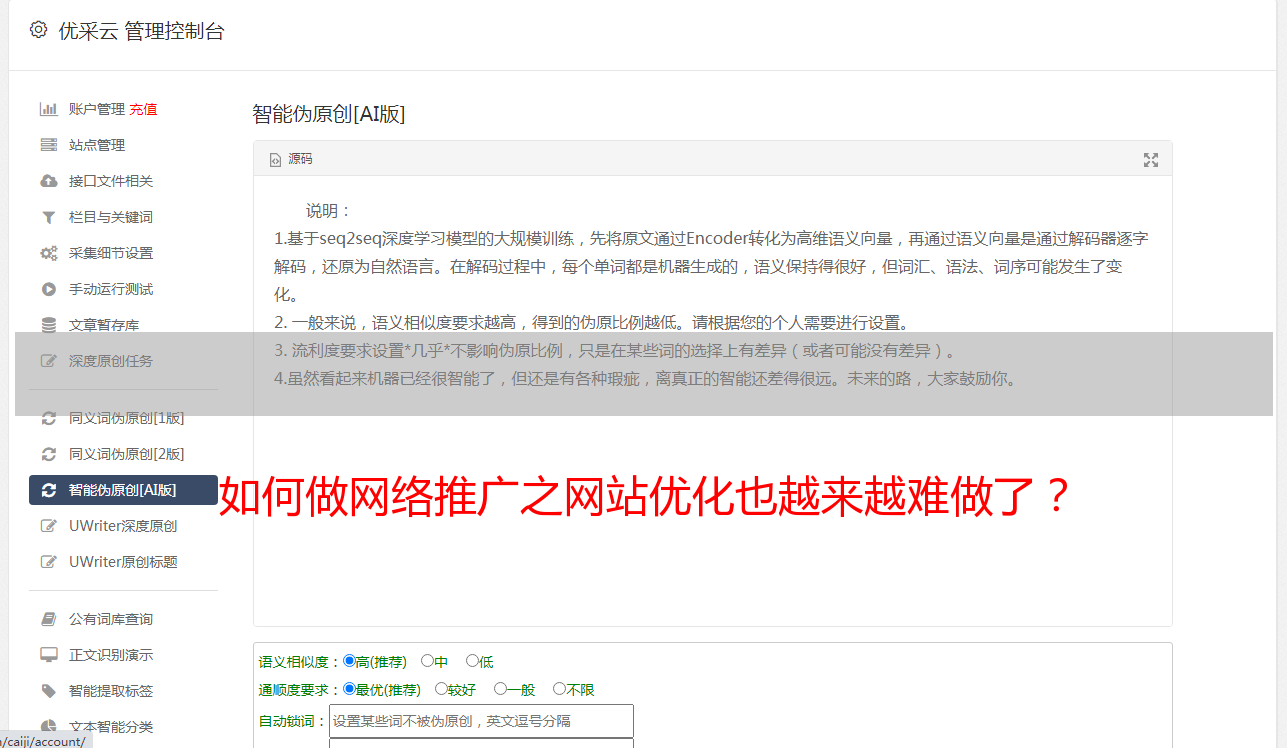The image size is (1287, 748).
Task: Click the settings gear icon beside 优采云
Action: 38,30
